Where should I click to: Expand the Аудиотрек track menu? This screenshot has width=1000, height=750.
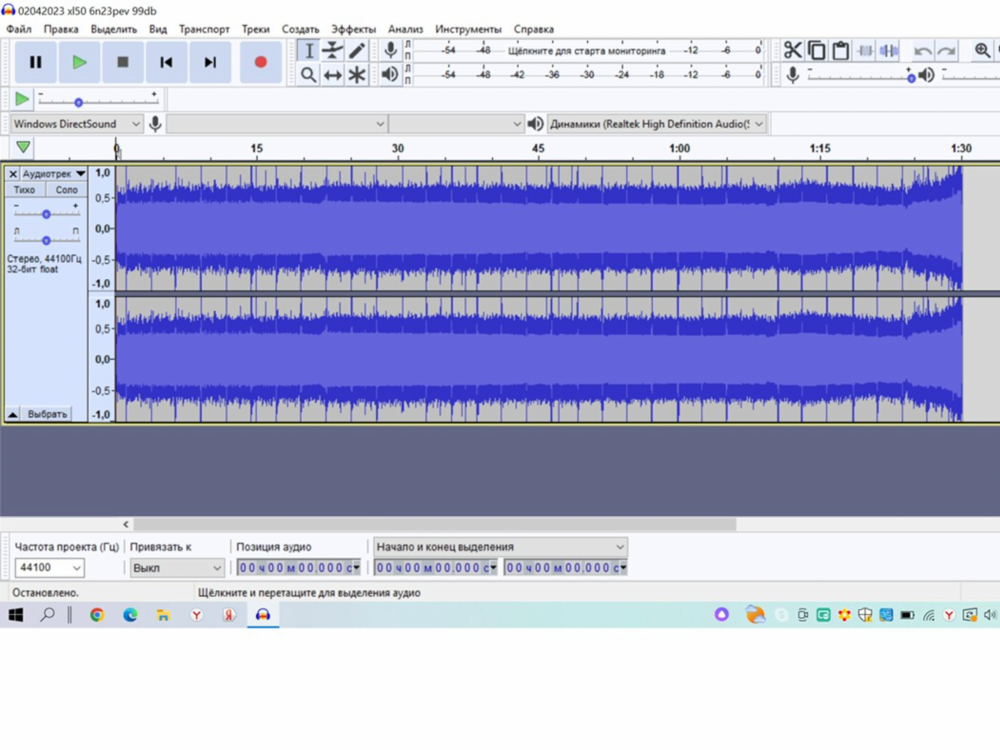click(81, 174)
